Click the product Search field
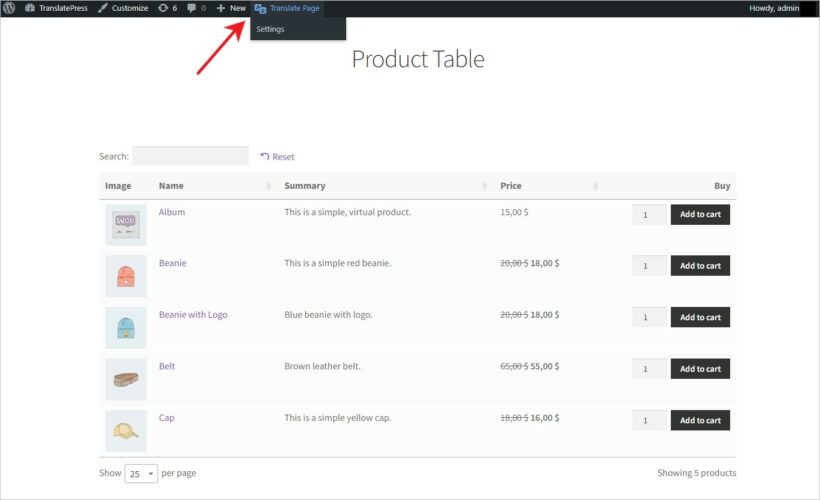This screenshot has height=500, width=820. point(190,156)
